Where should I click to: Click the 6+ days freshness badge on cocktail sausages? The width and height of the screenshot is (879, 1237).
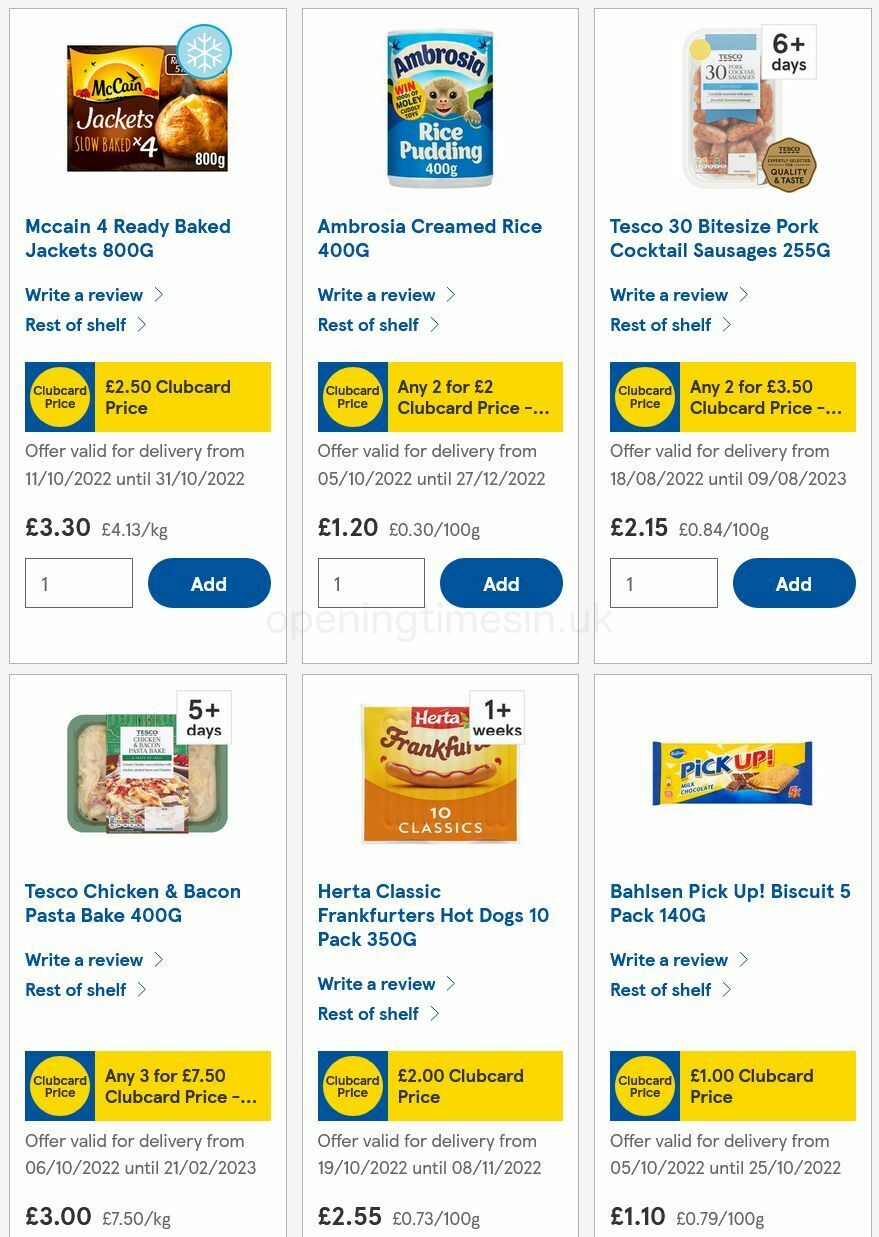coord(789,51)
